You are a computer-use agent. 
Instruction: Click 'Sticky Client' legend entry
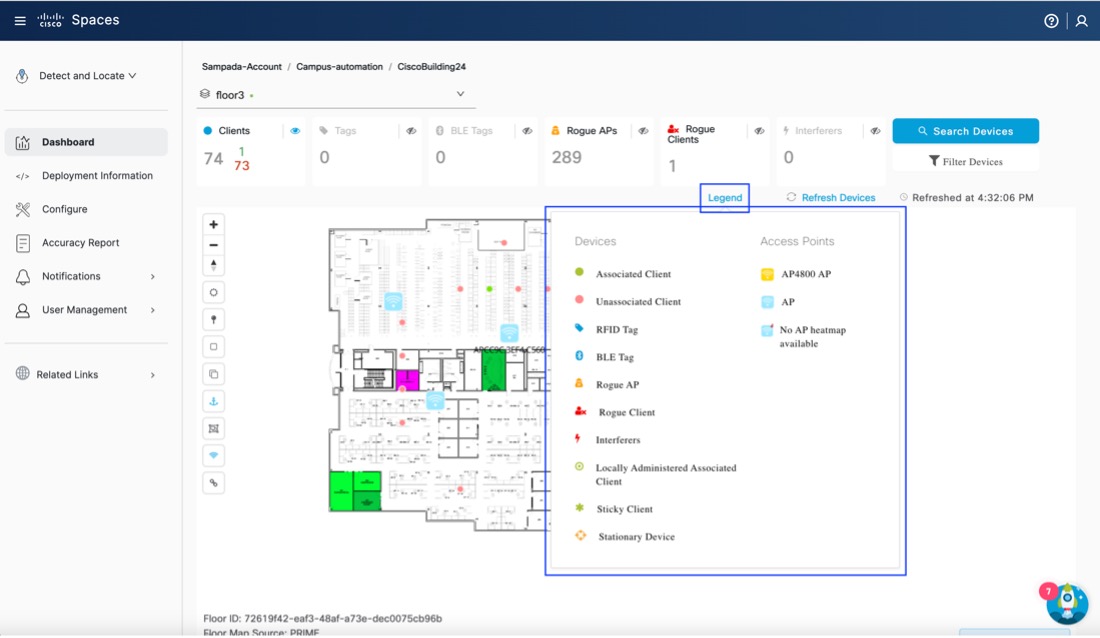pos(624,509)
